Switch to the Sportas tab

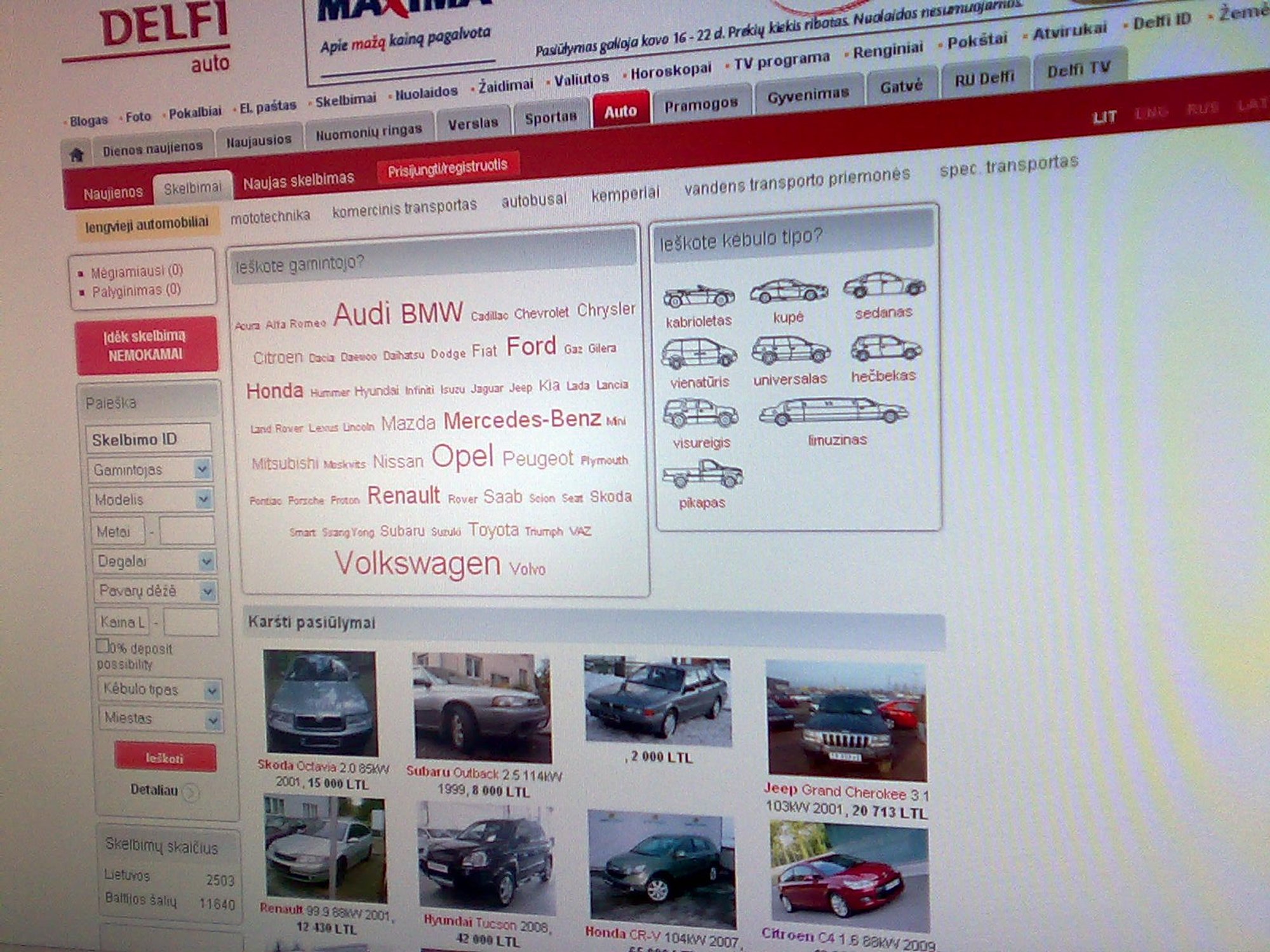(x=551, y=117)
